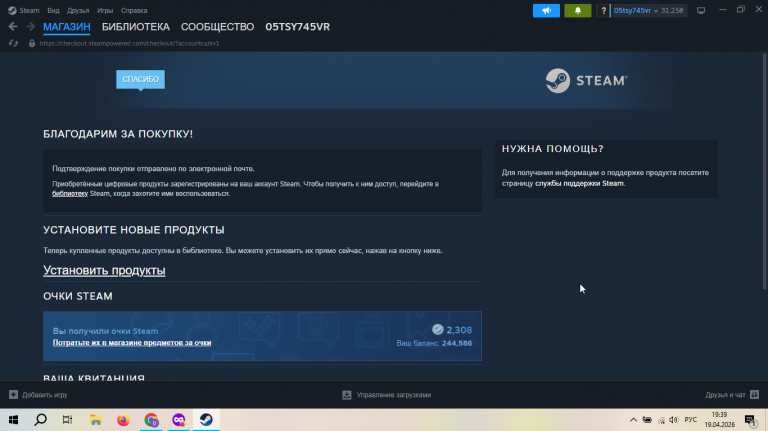
Task: Open the Друзья menu
Action: 78,10
